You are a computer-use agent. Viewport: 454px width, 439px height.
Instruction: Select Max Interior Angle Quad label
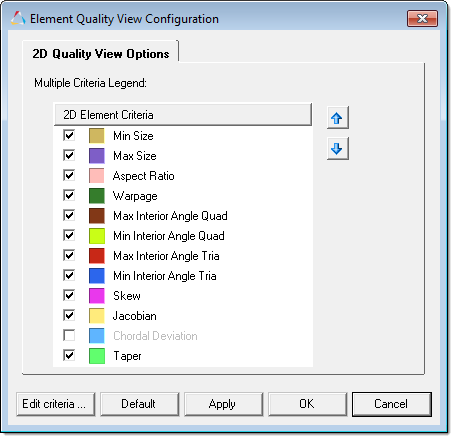(170, 216)
